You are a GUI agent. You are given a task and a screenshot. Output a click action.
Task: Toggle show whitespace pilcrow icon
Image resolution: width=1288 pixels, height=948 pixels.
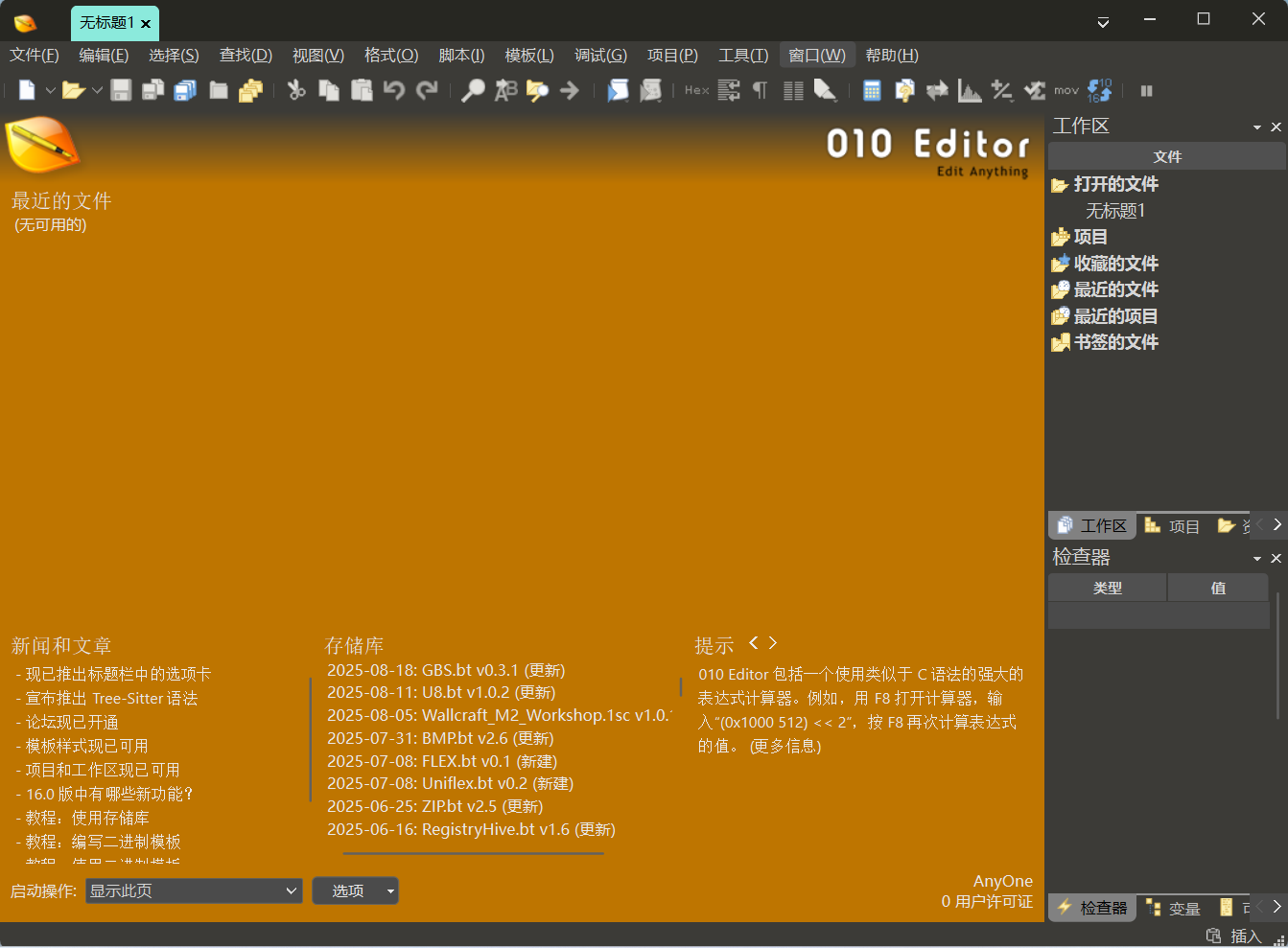(760, 90)
